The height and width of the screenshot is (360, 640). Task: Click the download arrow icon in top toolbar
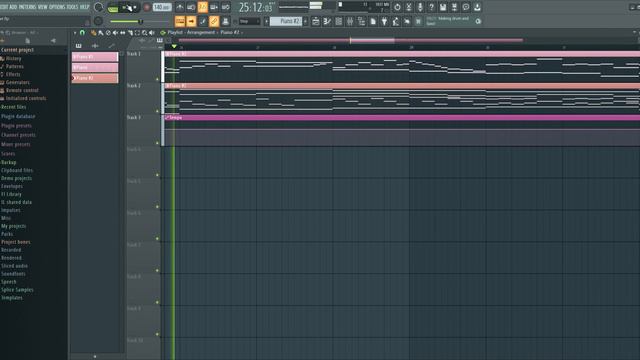[477, 7]
